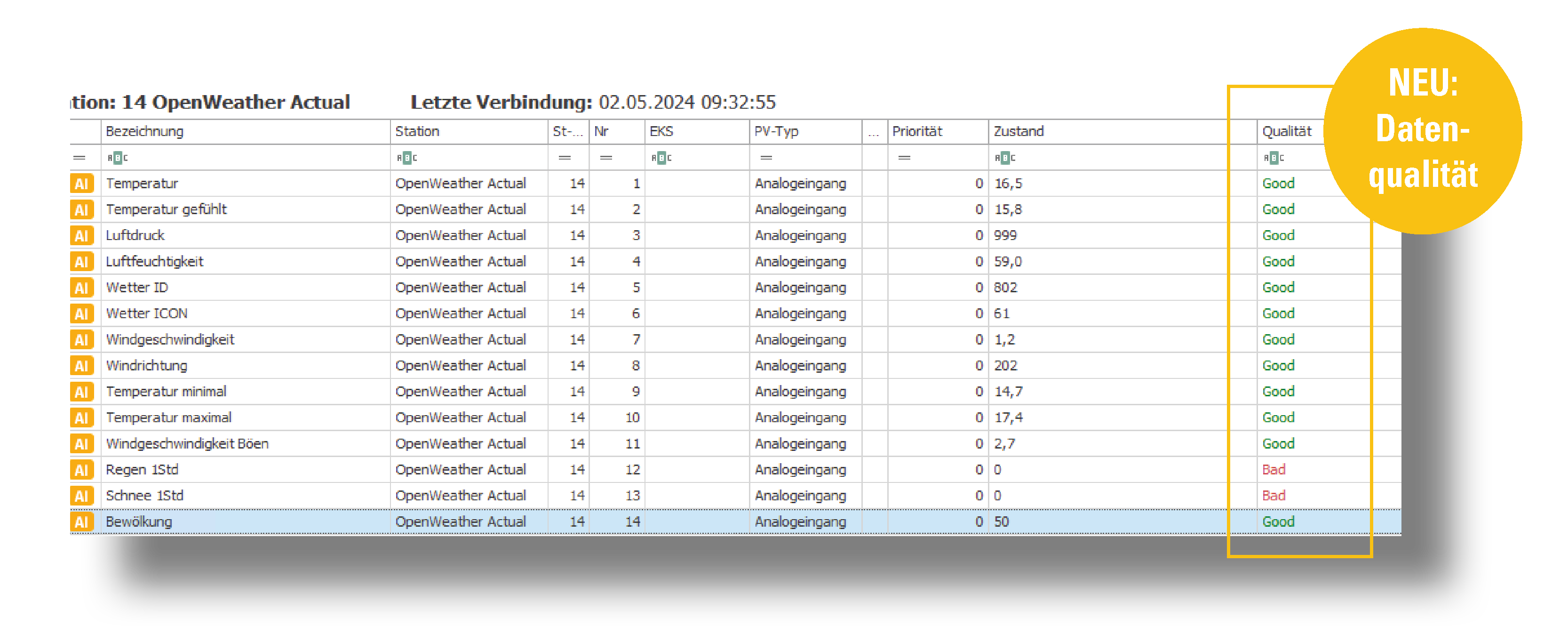Image resolution: width=1568 pixels, height=634 pixels.
Task: Sort by the PV-Typ column header
Action: tap(806, 131)
